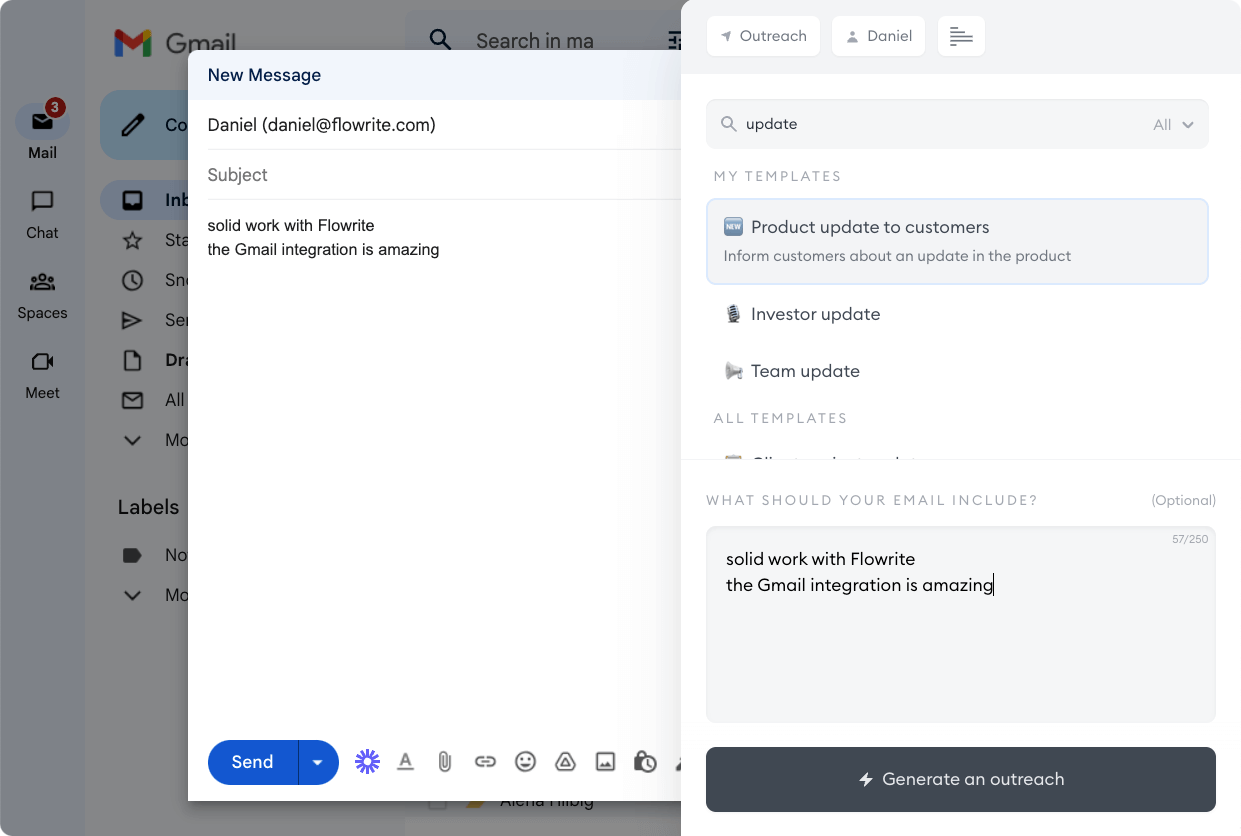Open the emoji picker icon
This screenshot has width=1241, height=836.
click(x=525, y=762)
